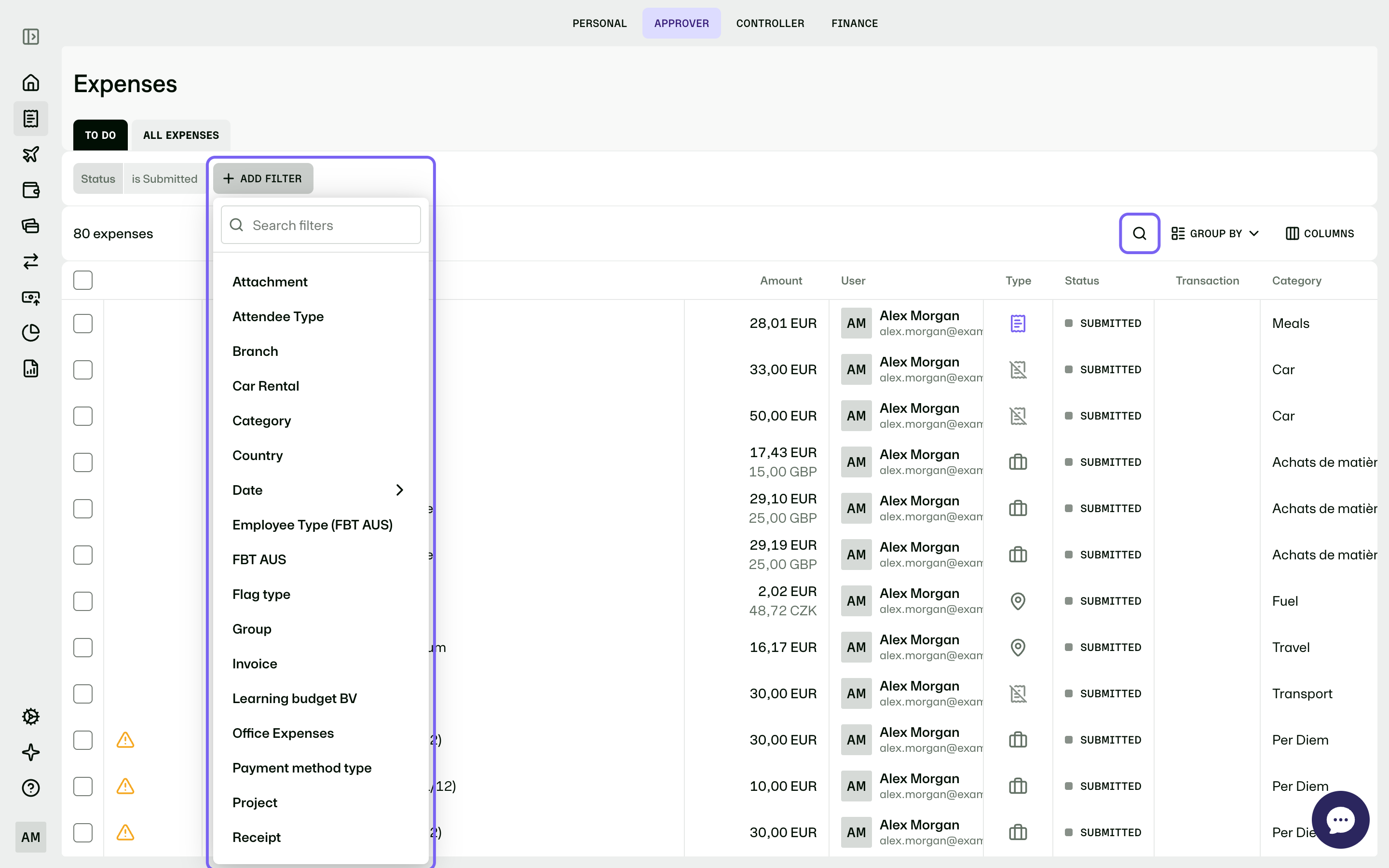Check the box for 28,01 EUR Meals expense
Screen dimensions: 1389x868
point(82,323)
